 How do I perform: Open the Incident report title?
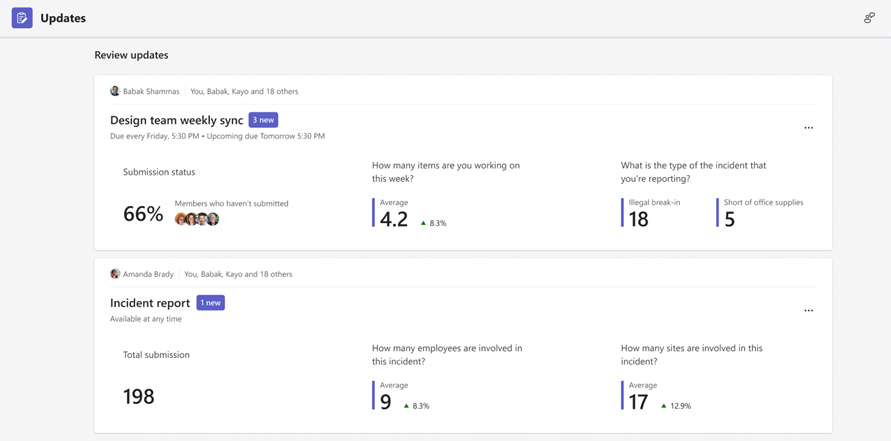150,303
